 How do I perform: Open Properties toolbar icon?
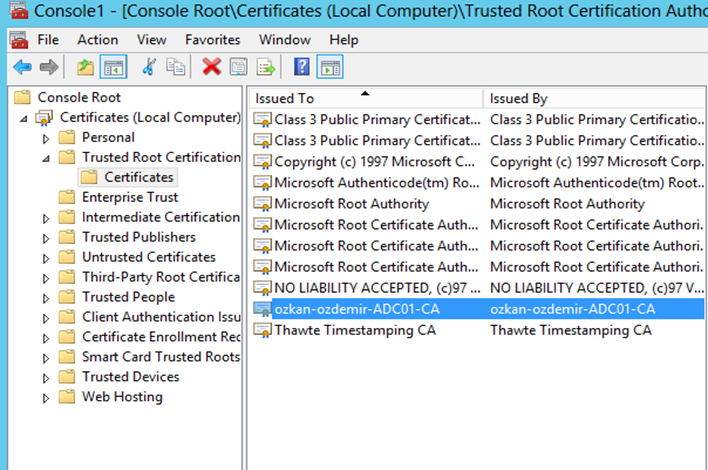(x=238, y=67)
